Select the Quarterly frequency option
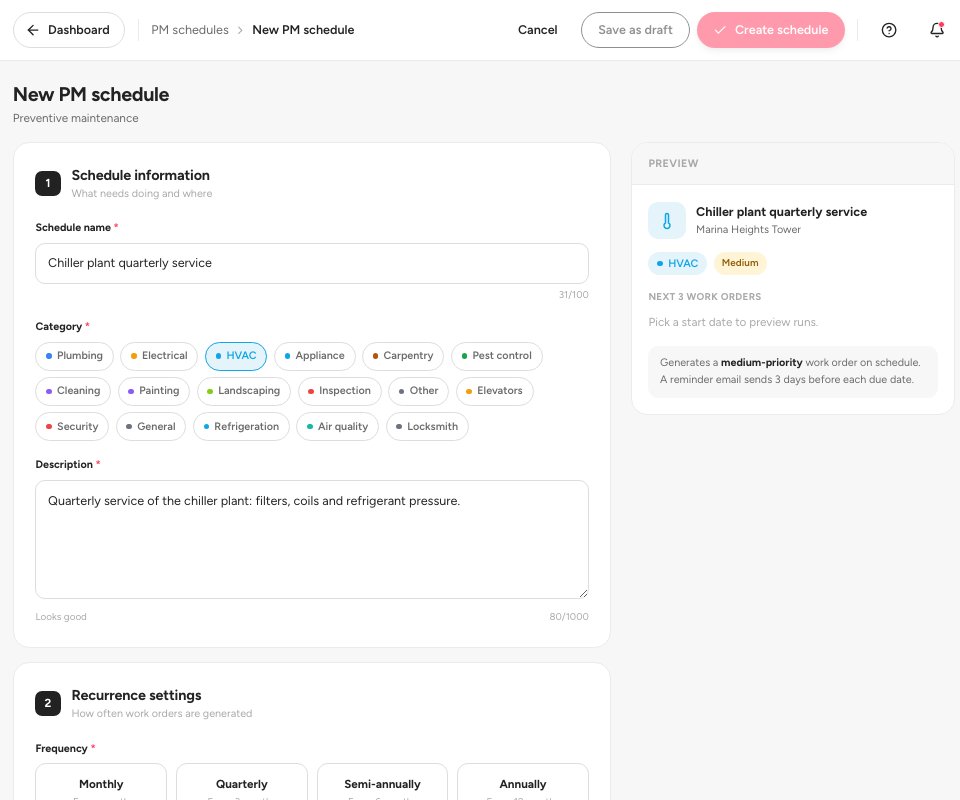The height and width of the screenshot is (800, 960). tap(242, 782)
